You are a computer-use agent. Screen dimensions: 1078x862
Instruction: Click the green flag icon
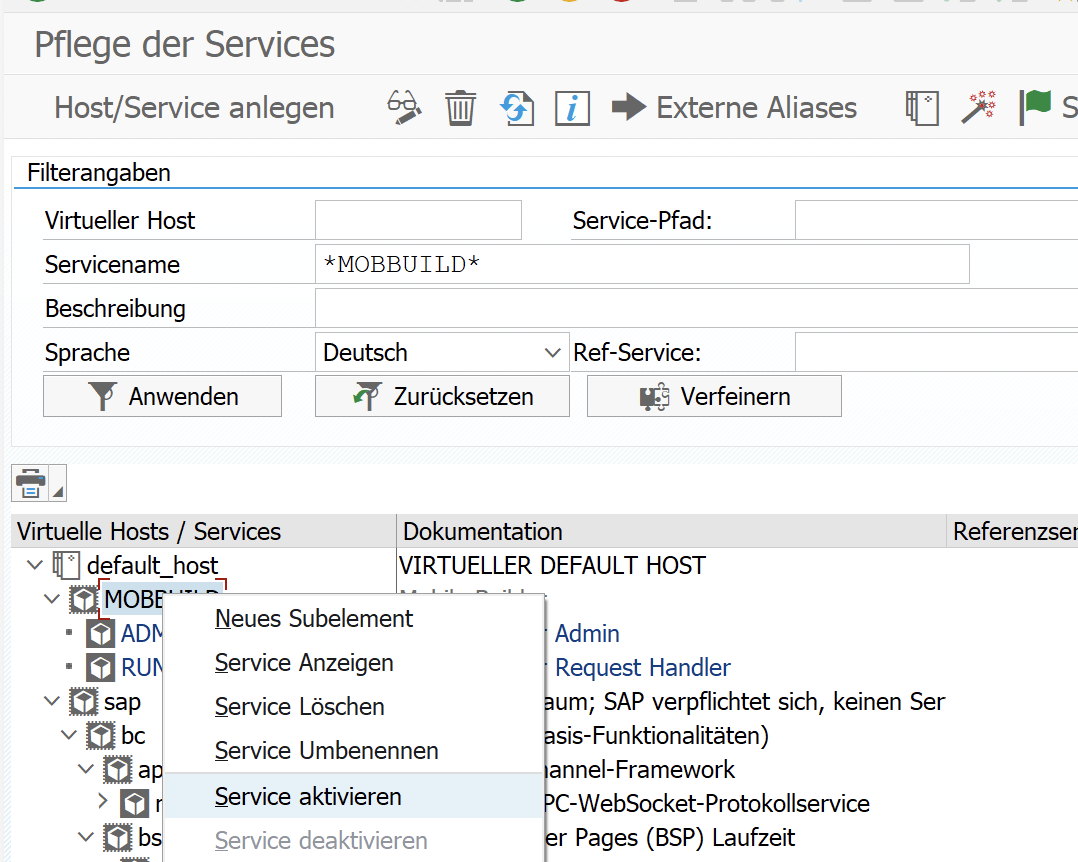(1035, 108)
